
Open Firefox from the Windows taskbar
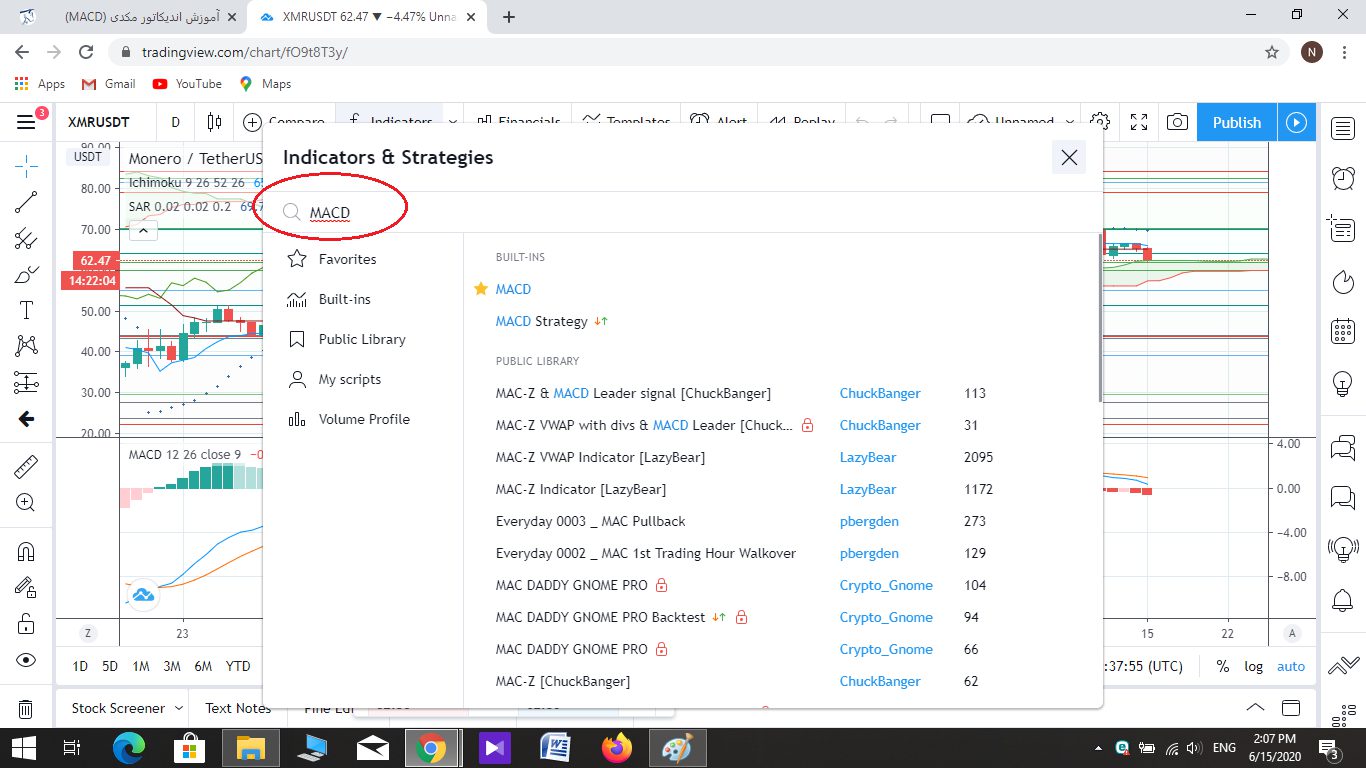(617, 746)
